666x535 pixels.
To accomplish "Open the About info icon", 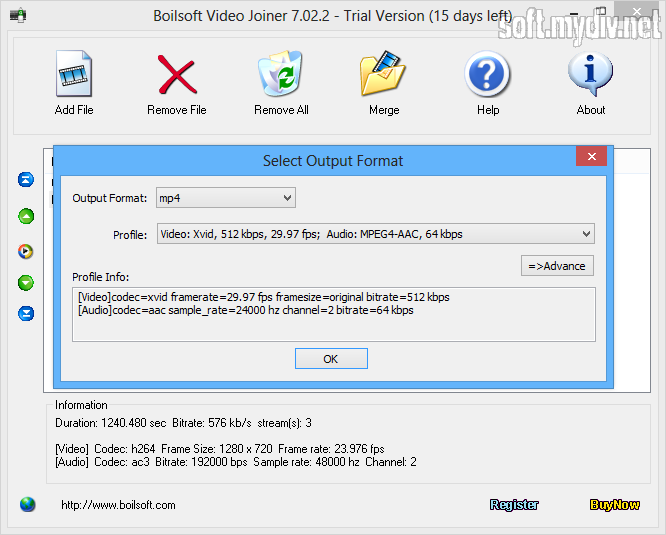I will pyautogui.click(x=590, y=73).
